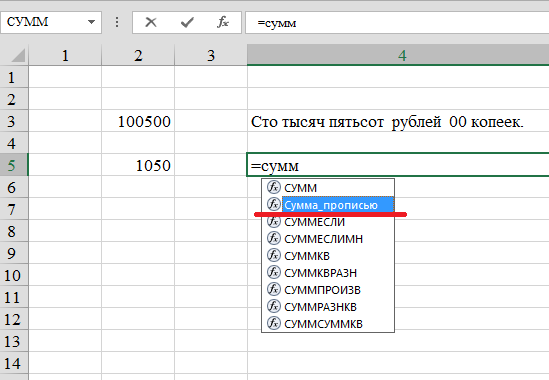
Task: Click the active cell containing =сумм
Action: point(398,165)
